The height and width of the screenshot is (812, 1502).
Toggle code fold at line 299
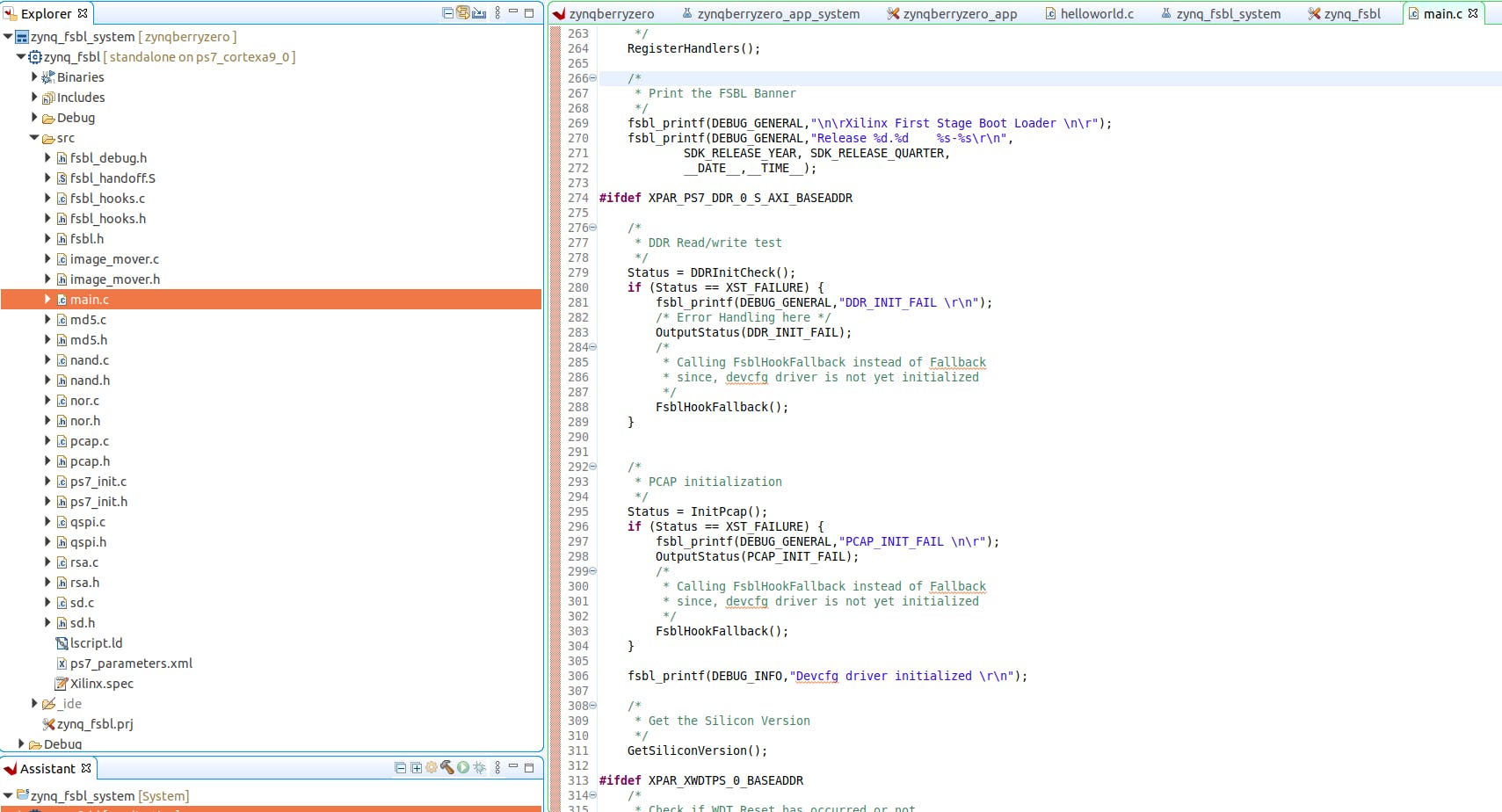pos(592,571)
